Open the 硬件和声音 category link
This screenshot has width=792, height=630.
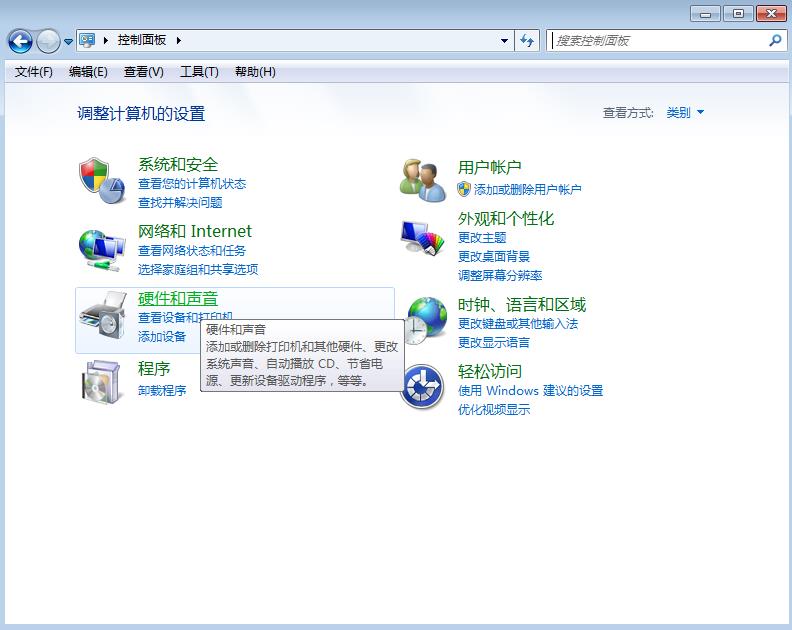178,299
